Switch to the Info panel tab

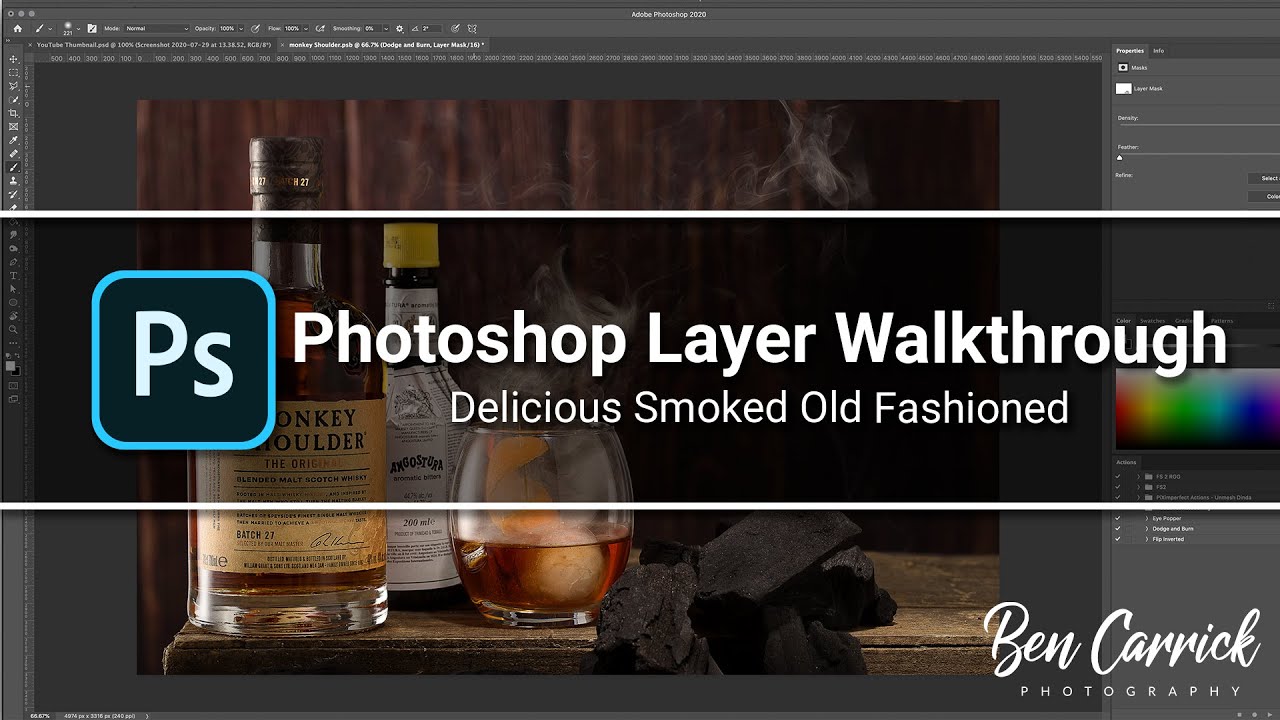[1158, 50]
